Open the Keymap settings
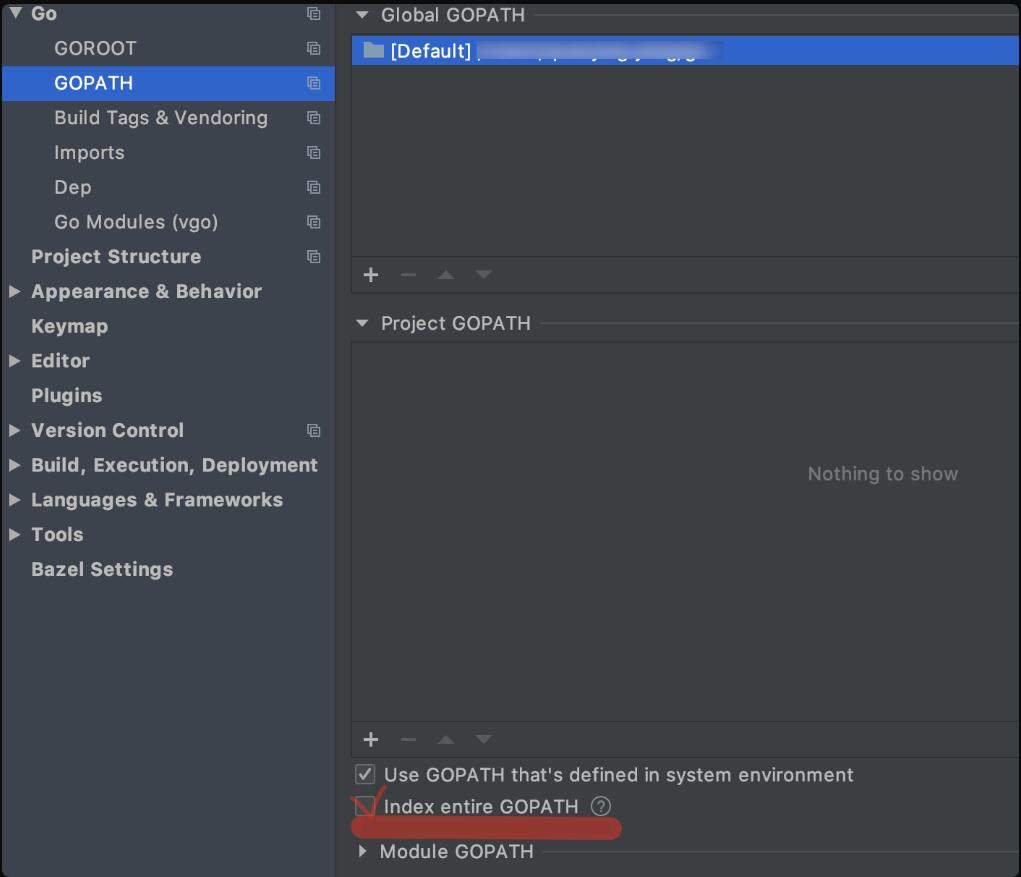 click(69, 326)
